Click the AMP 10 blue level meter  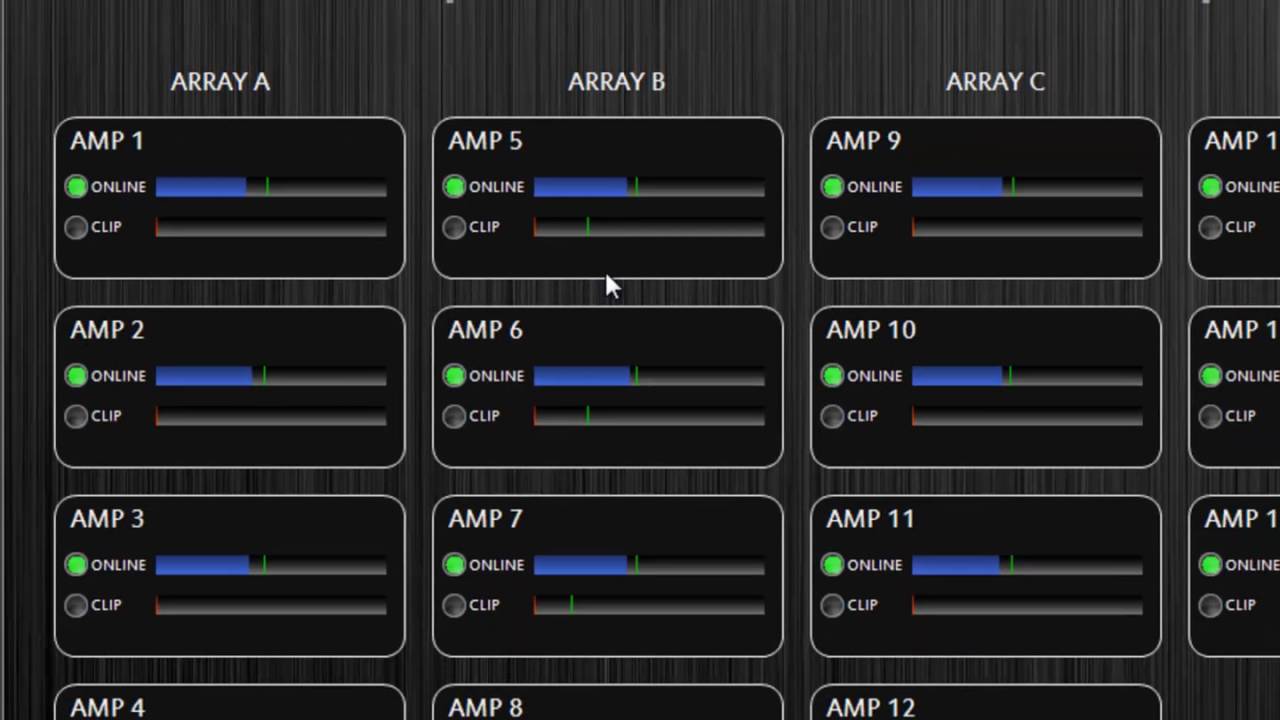click(1027, 376)
